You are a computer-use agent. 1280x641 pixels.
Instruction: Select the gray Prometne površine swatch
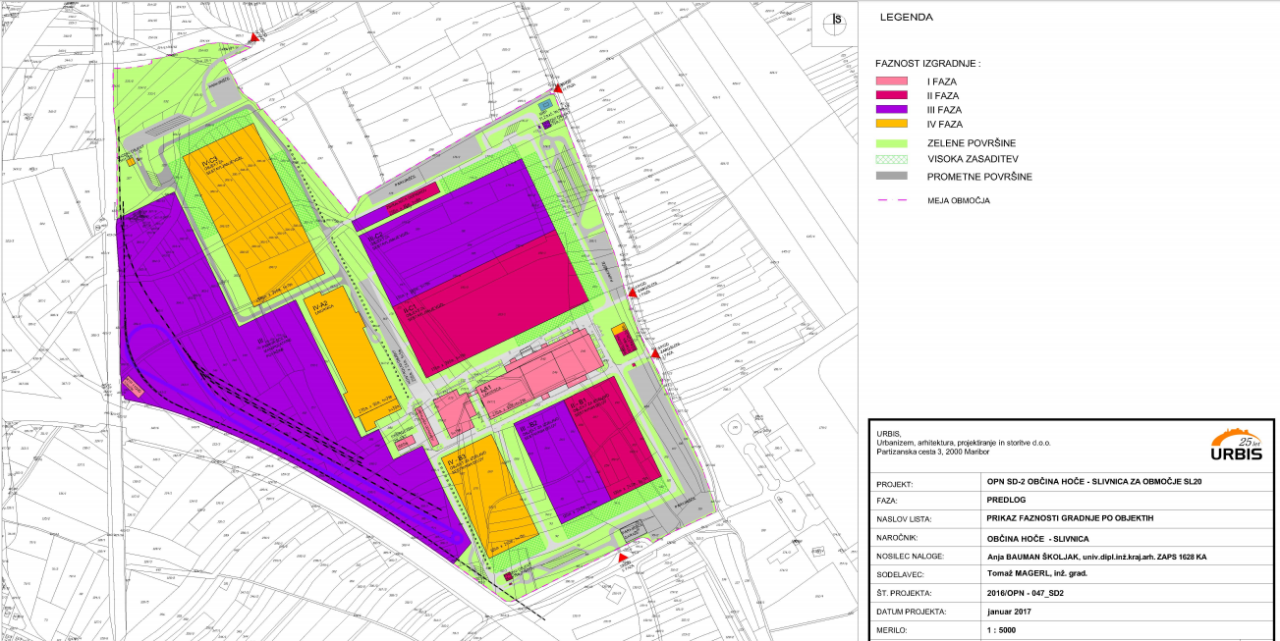pos(891,176)
